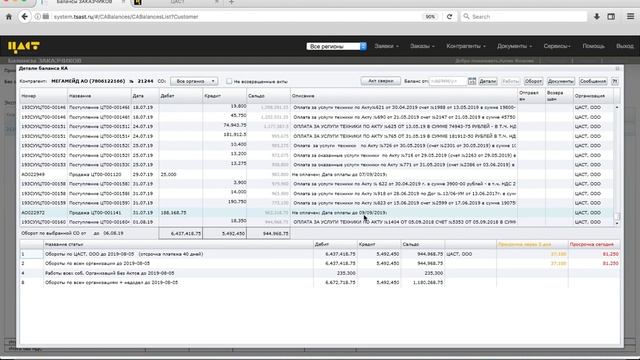This screenshot has width=640, height=360.
Task: Click debit value 25,000 in АО022949 row
Action: pyautogui.click(x=169, y=174)
